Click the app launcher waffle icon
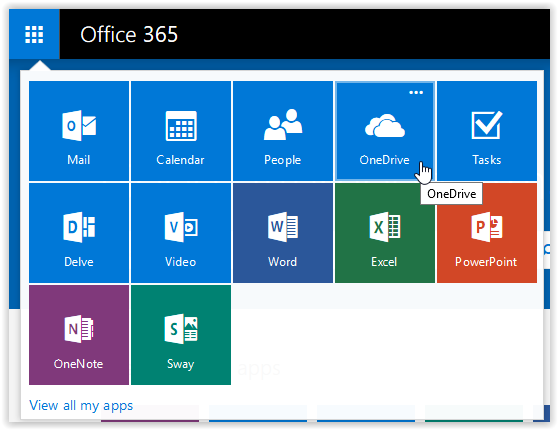Screen dimensions: 558x430 coord(34,34)
